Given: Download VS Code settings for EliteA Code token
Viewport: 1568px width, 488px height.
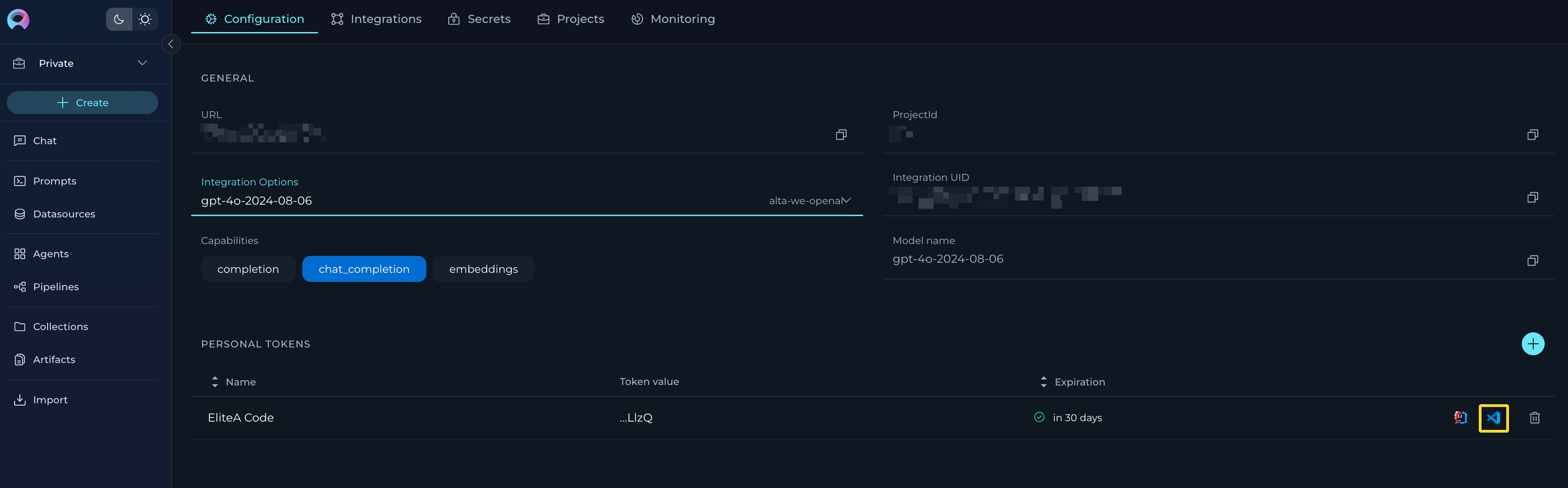Looking at the screenshot, I should 1493,418.
